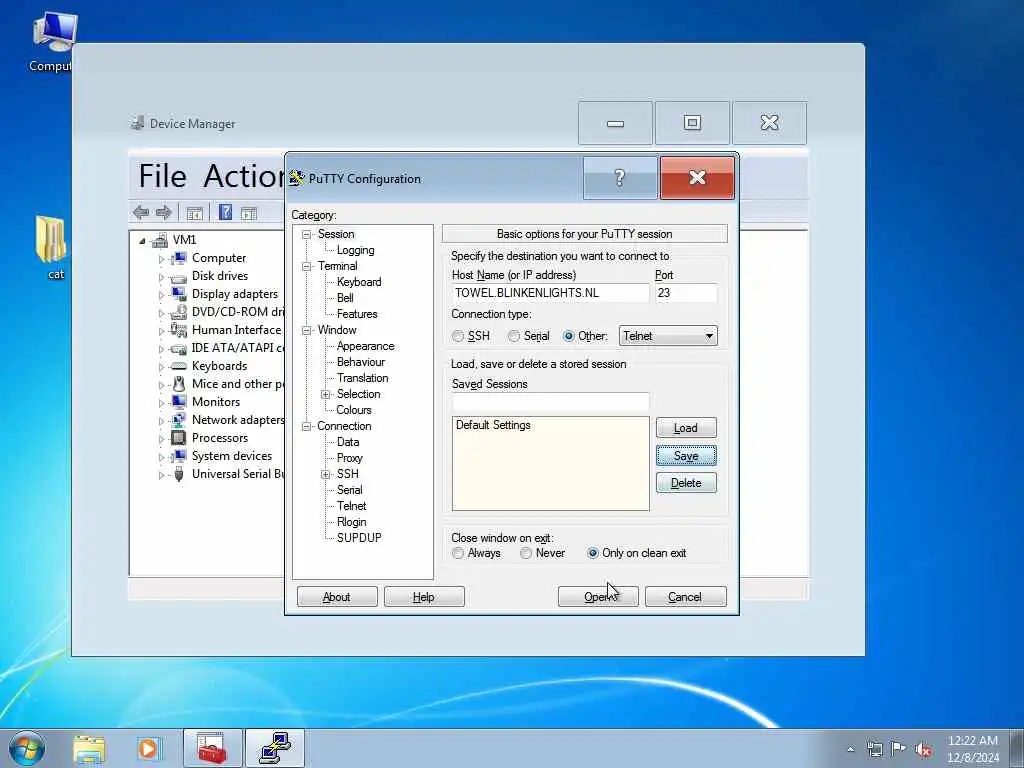Collapse the Window category node
Screen dimensions: 1024x768
tap(306, 330)
